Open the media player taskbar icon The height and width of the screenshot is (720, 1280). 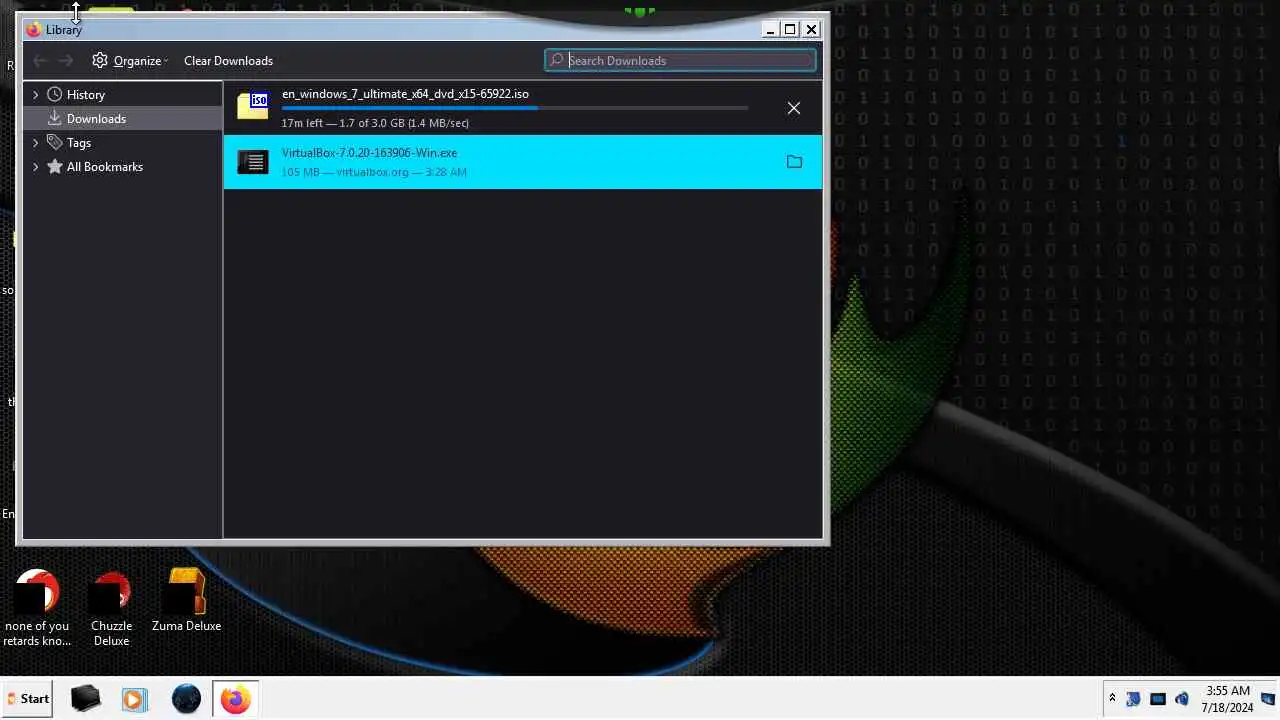[134, 699]
